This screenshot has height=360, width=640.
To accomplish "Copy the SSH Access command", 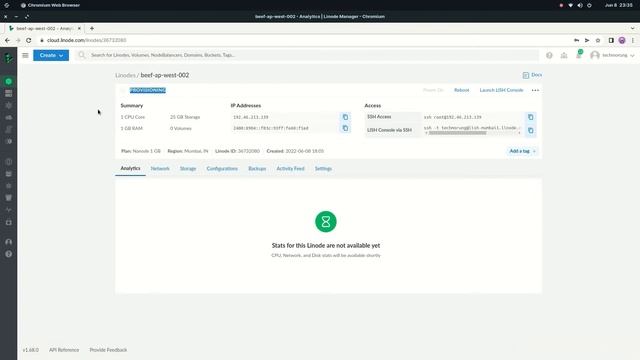I will (x=531, y=117).
